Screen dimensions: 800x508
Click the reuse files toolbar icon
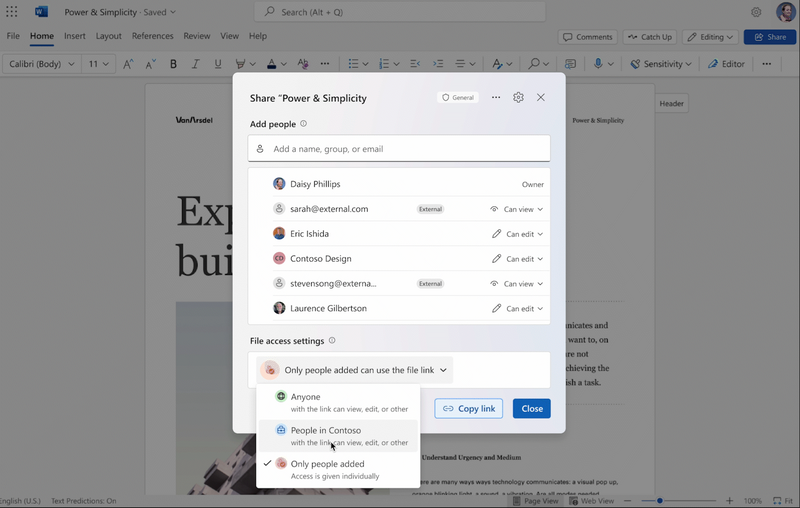(570, 64)
